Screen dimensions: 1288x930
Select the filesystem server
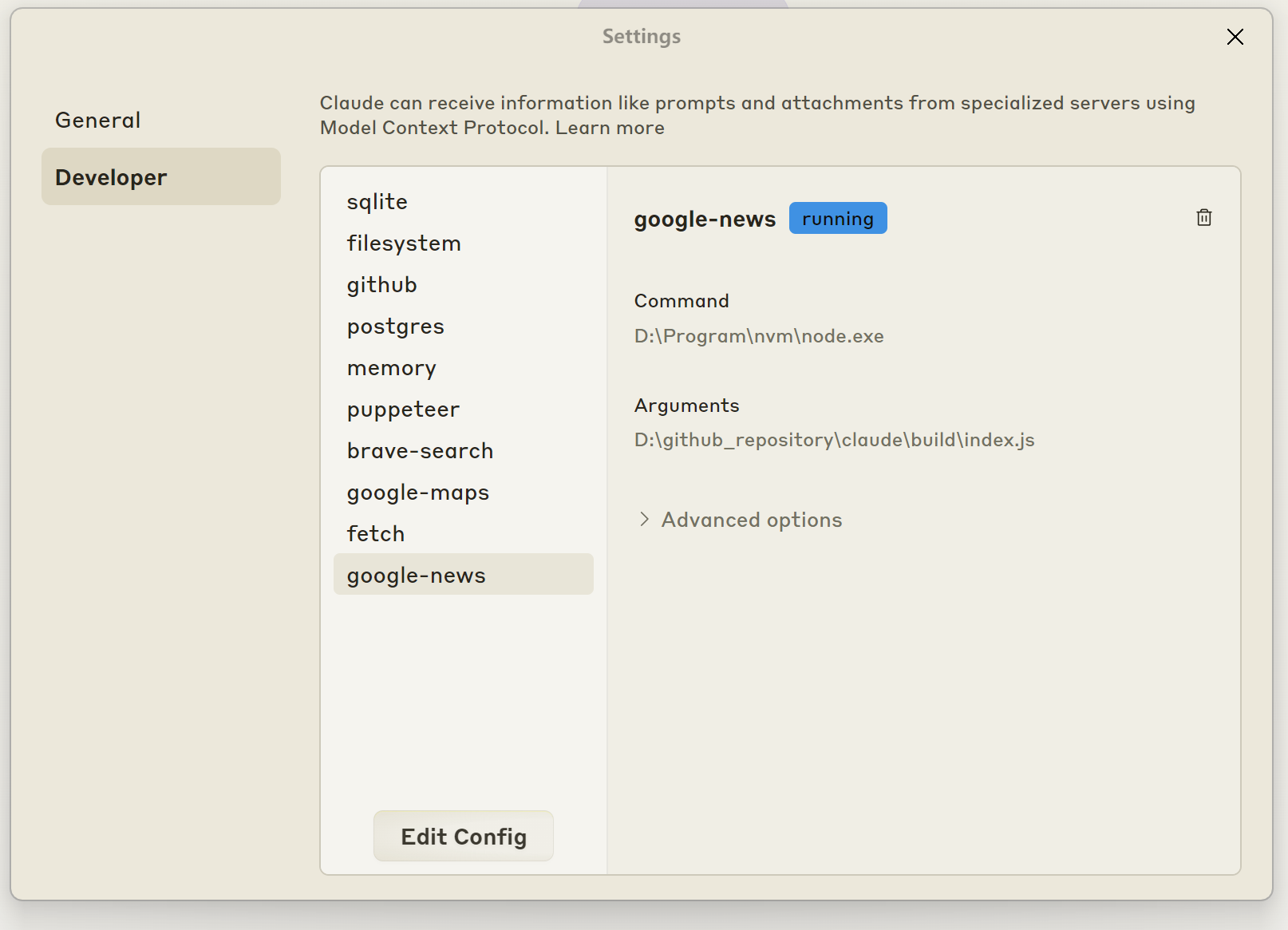pyautogui.click(x=404, y=243)
